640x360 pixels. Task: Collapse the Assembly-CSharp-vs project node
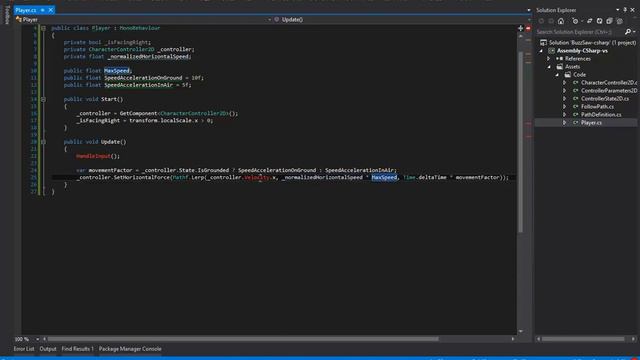541,51
